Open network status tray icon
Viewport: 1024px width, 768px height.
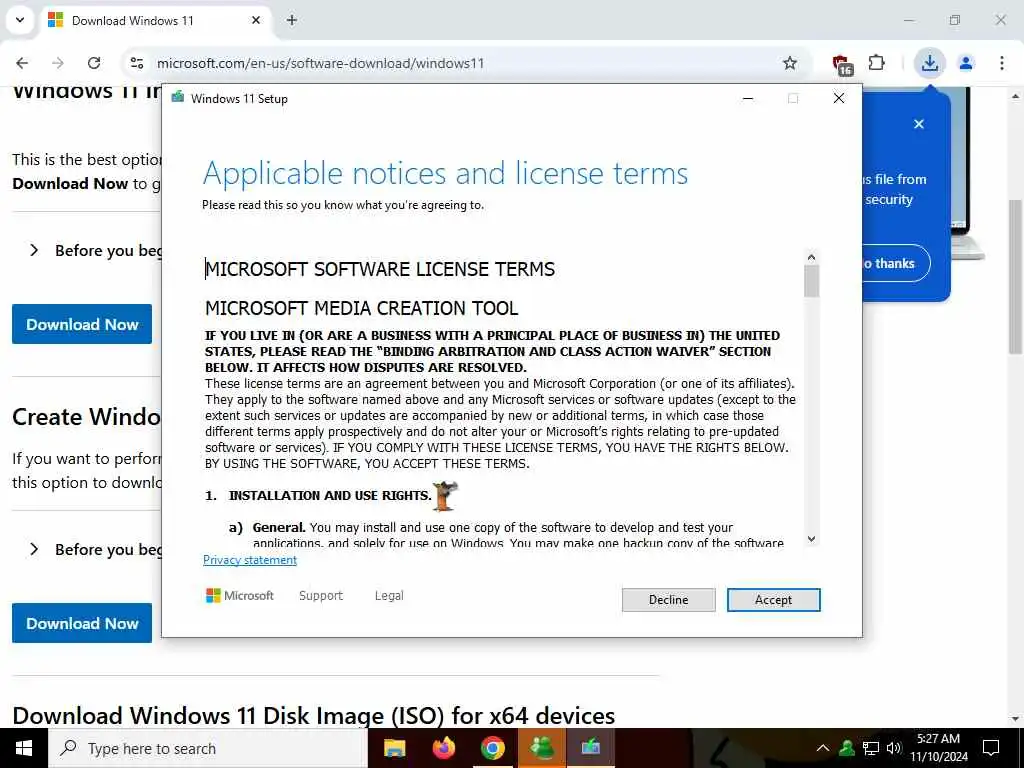pyautogui.click(x=871, y=748)
